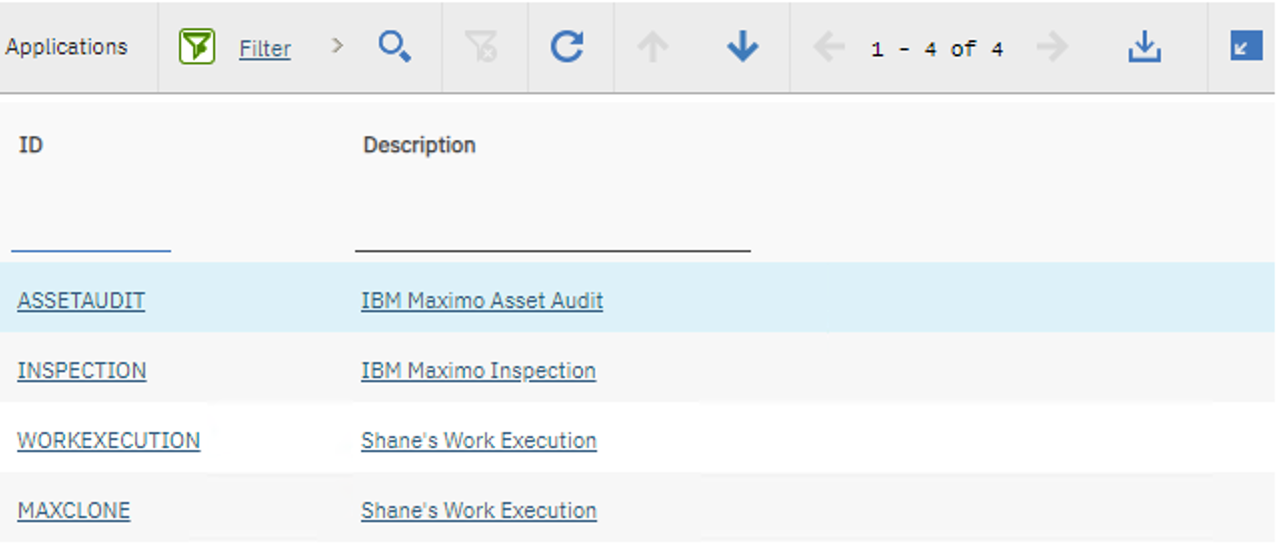This screenshot has height=549, width=1280.
Task: Expand the Filter menu chevron
Action: [337, 46]
